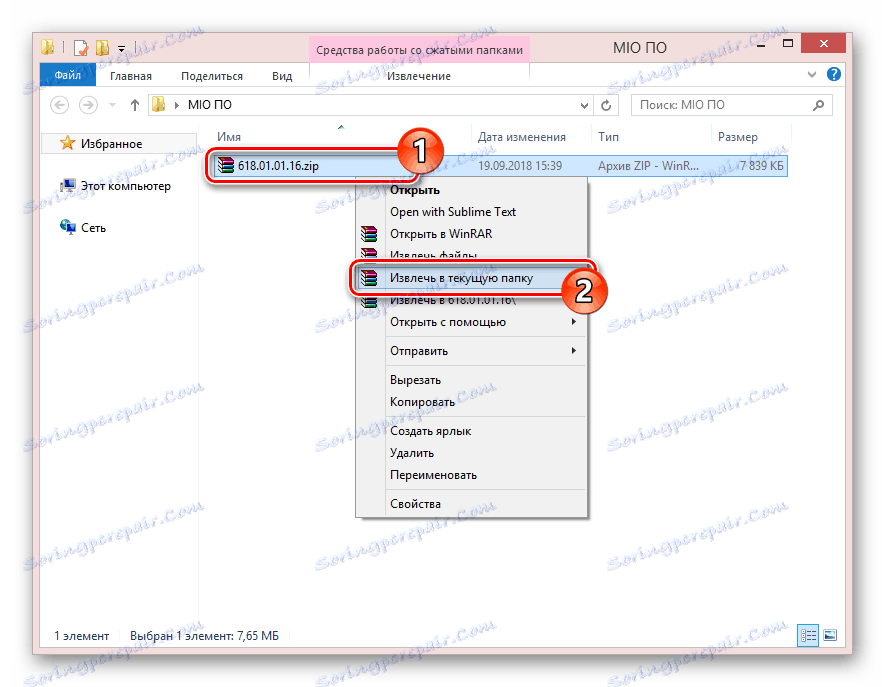Click the search magnifier icon
Viewport: 885px width, 687px height.
click(x=818, y=105)
